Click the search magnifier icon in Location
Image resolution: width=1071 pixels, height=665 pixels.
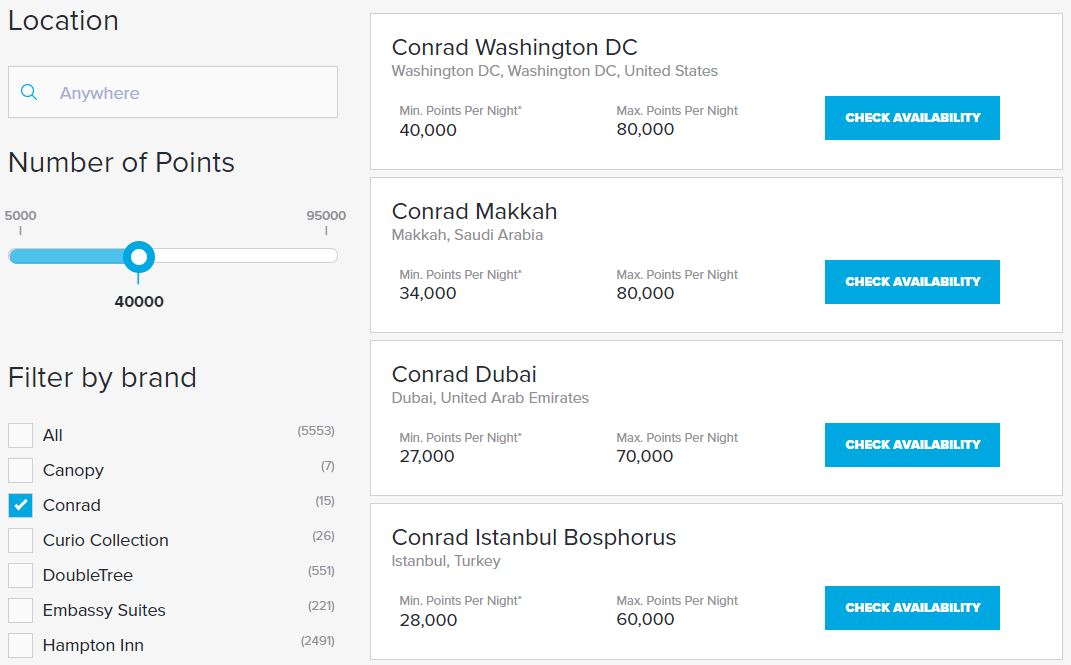click(29, 91)
